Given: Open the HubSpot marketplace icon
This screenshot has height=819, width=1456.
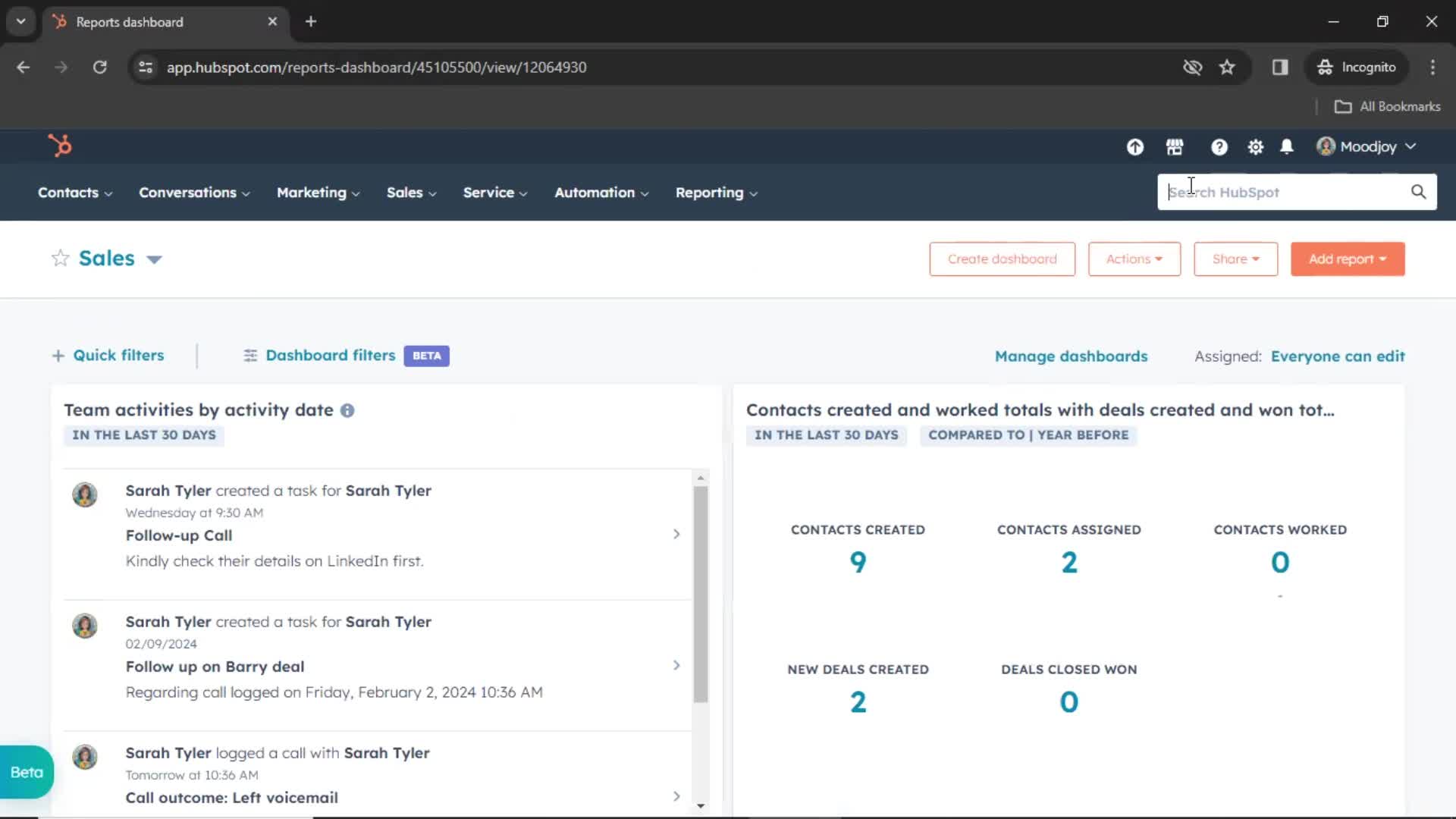Looking at the screenshot, I should tap(1175, 147).
